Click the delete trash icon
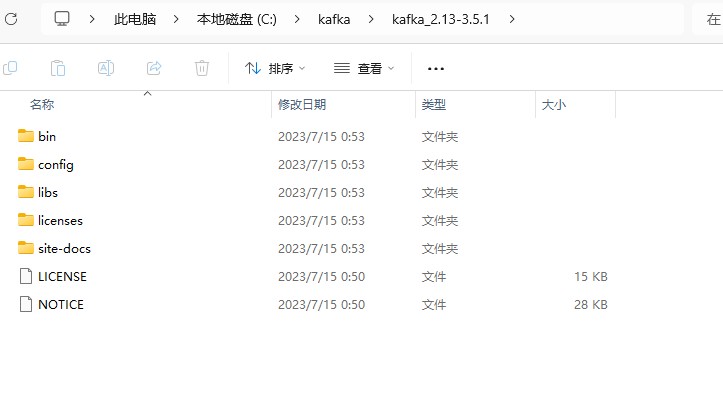723x408 pixels. pos(202,68)
